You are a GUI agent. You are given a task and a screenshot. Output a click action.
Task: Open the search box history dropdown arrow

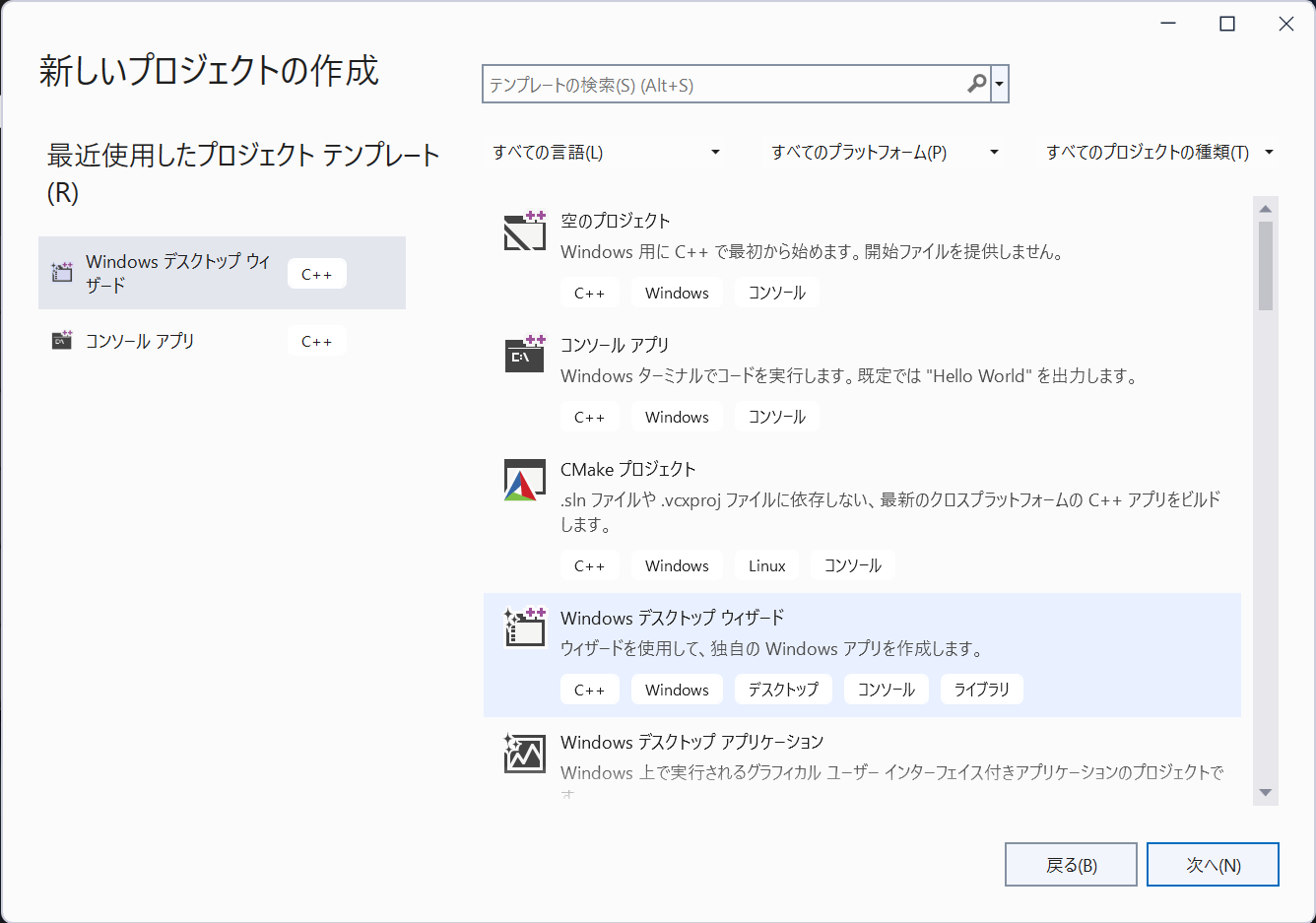pyautogui.click(x=999, y=84)
